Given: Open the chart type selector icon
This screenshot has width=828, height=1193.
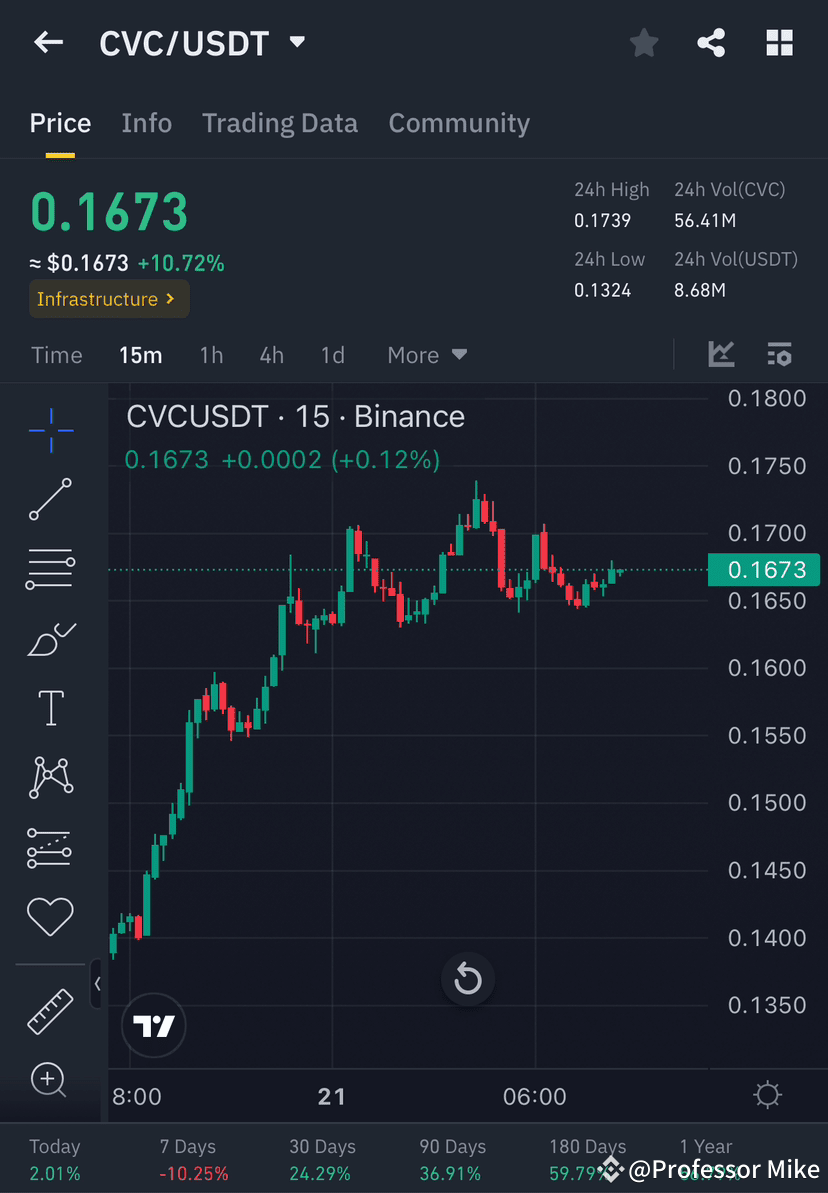Looking at the screenshot, I should [x=721, y=354].
